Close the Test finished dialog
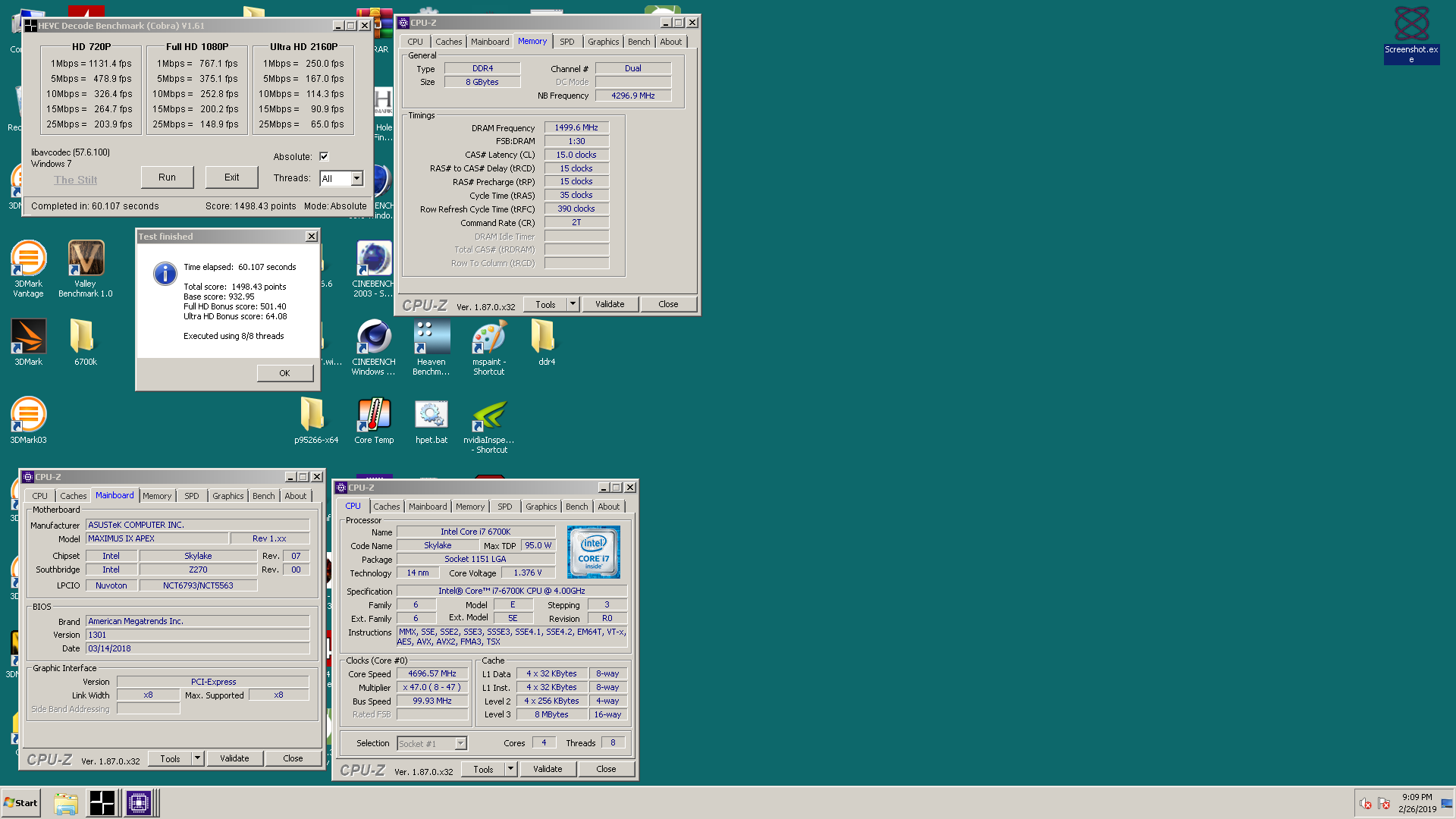The image size is (1456, 819). pos(311,237)
